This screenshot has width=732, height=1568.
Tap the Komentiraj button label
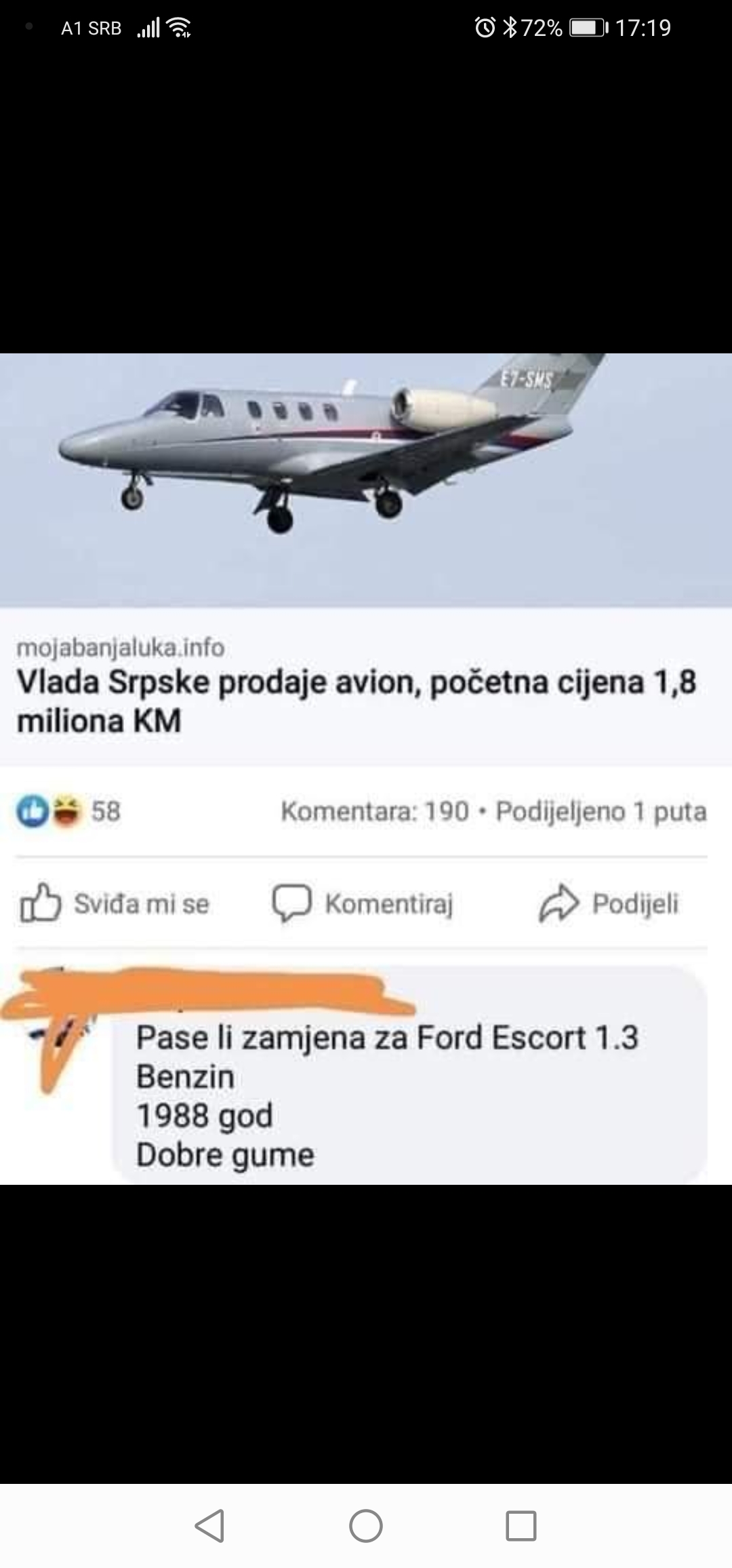tap(389, 904)
